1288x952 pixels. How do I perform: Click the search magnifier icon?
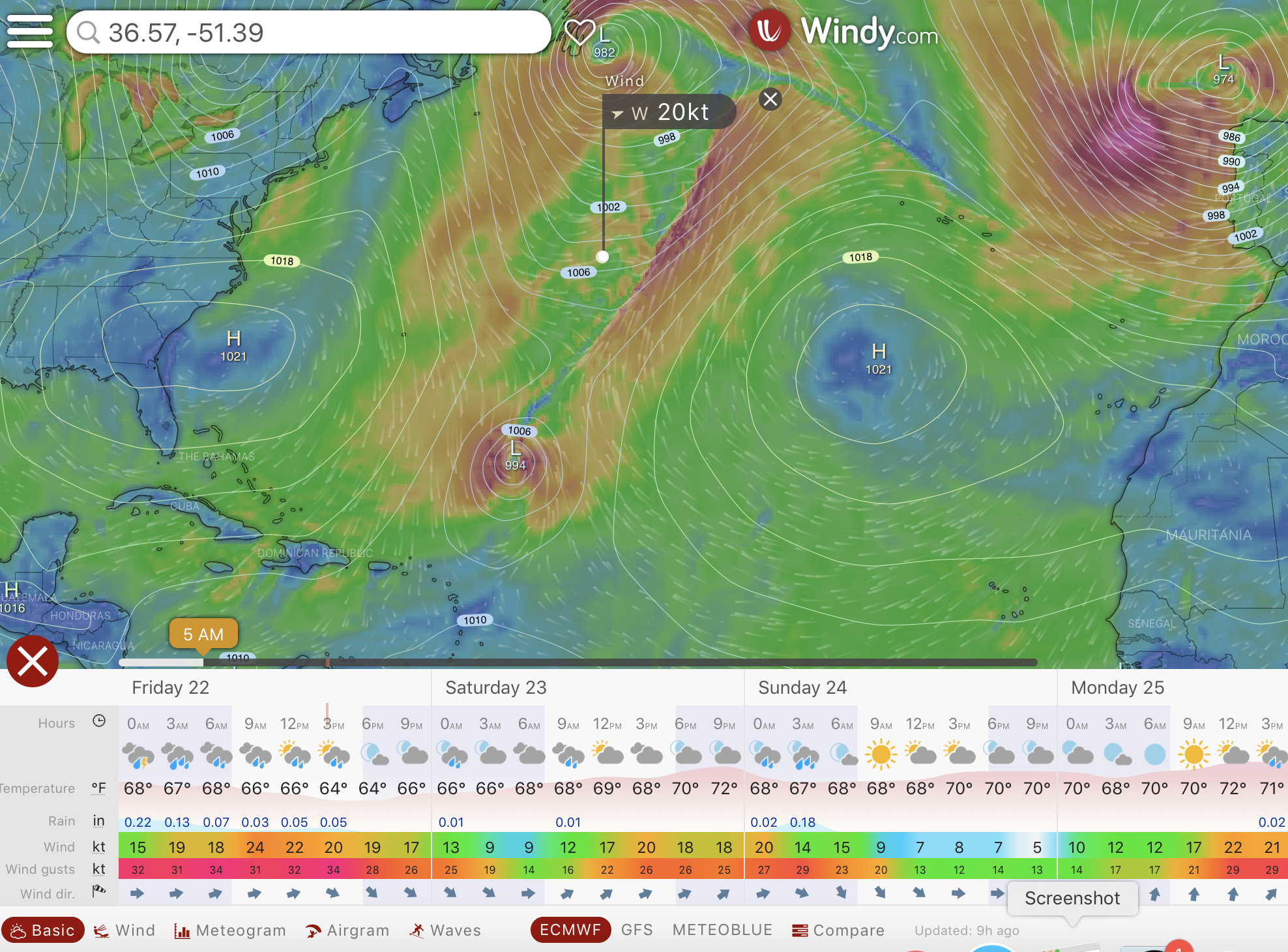88,32
